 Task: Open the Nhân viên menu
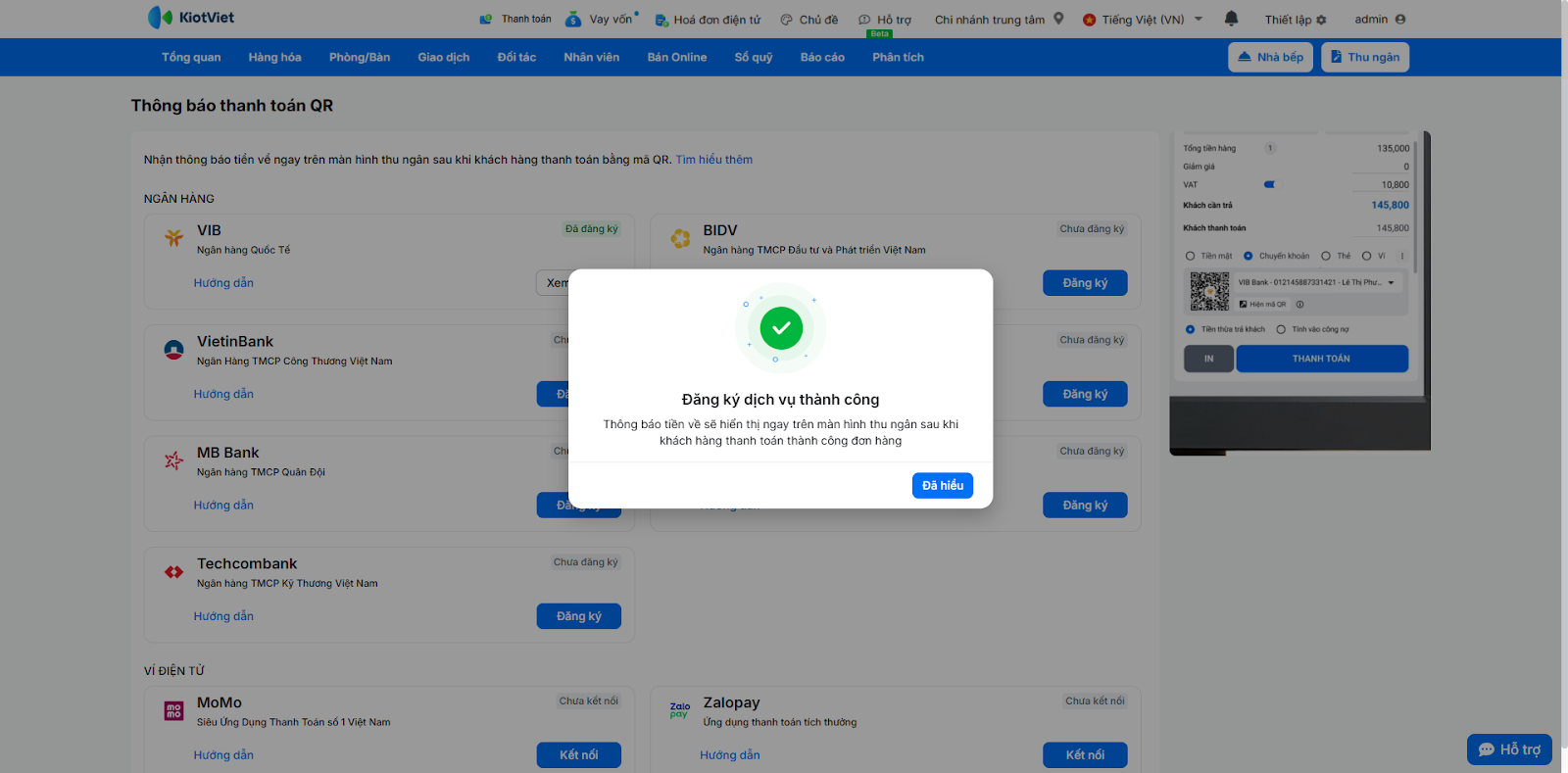592,57
